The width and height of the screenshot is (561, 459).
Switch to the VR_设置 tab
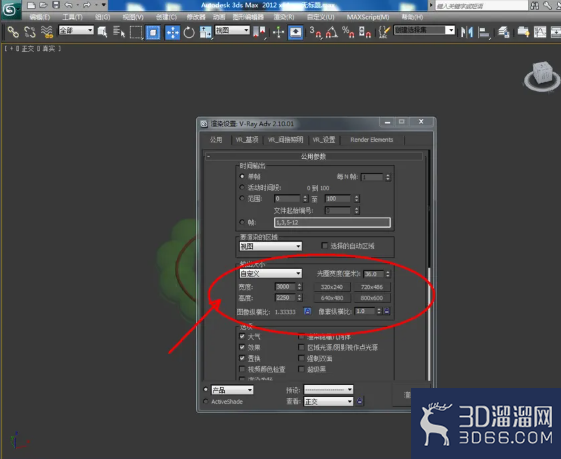coord(324,140)
